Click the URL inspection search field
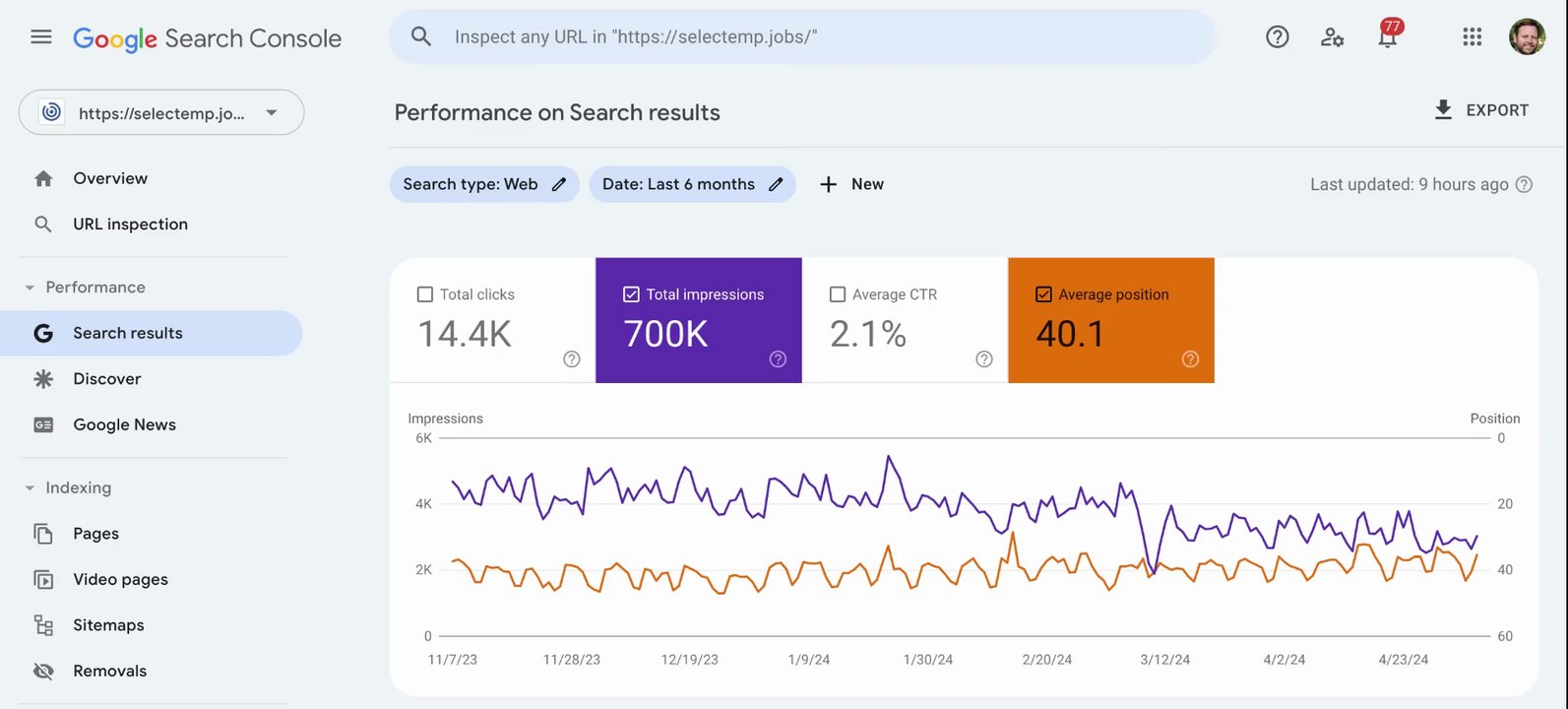The width and height of the screenshot is (1568, 709). tap(801, 37)
